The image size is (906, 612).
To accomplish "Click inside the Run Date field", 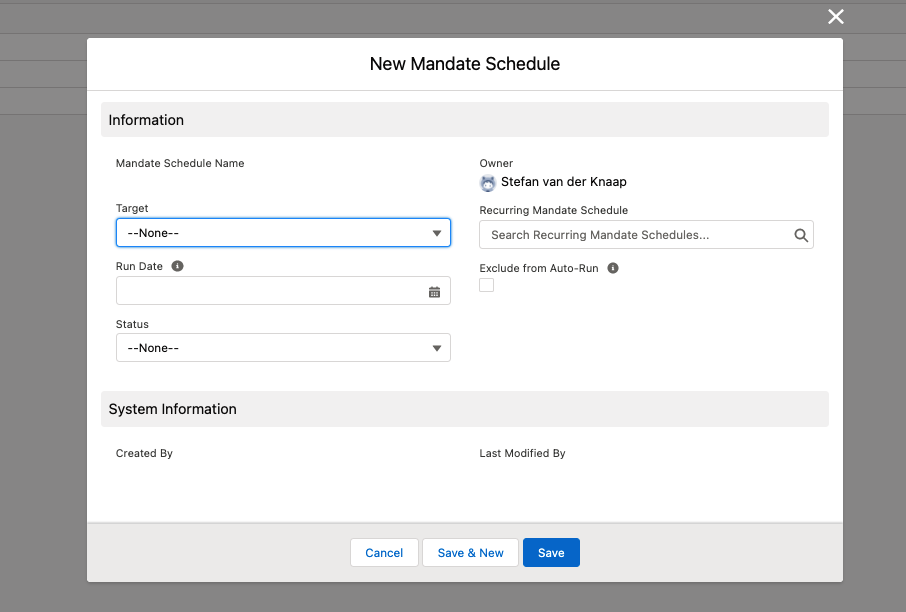I will [270, 291].
